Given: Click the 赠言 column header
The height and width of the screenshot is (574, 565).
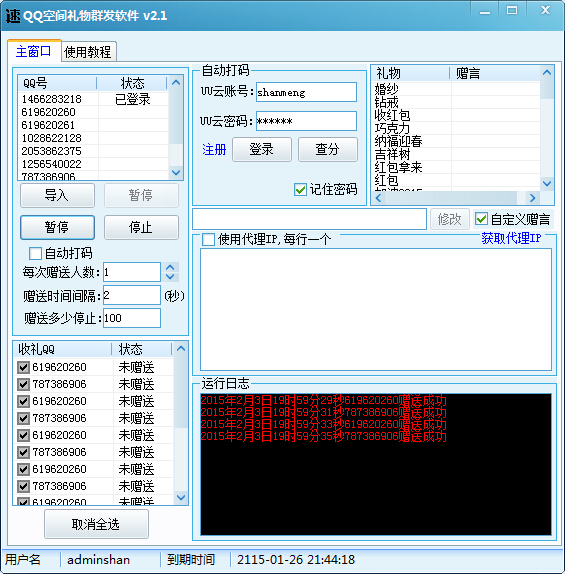Looking at the screenshot, I should [495, 73].
